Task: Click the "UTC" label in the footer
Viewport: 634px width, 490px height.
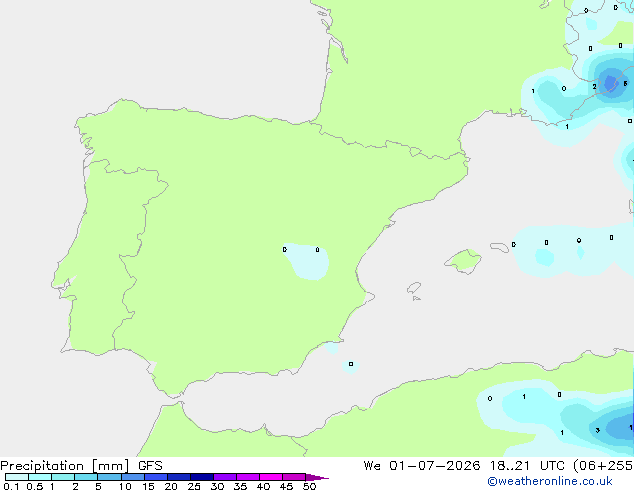Action: point(553,466)
